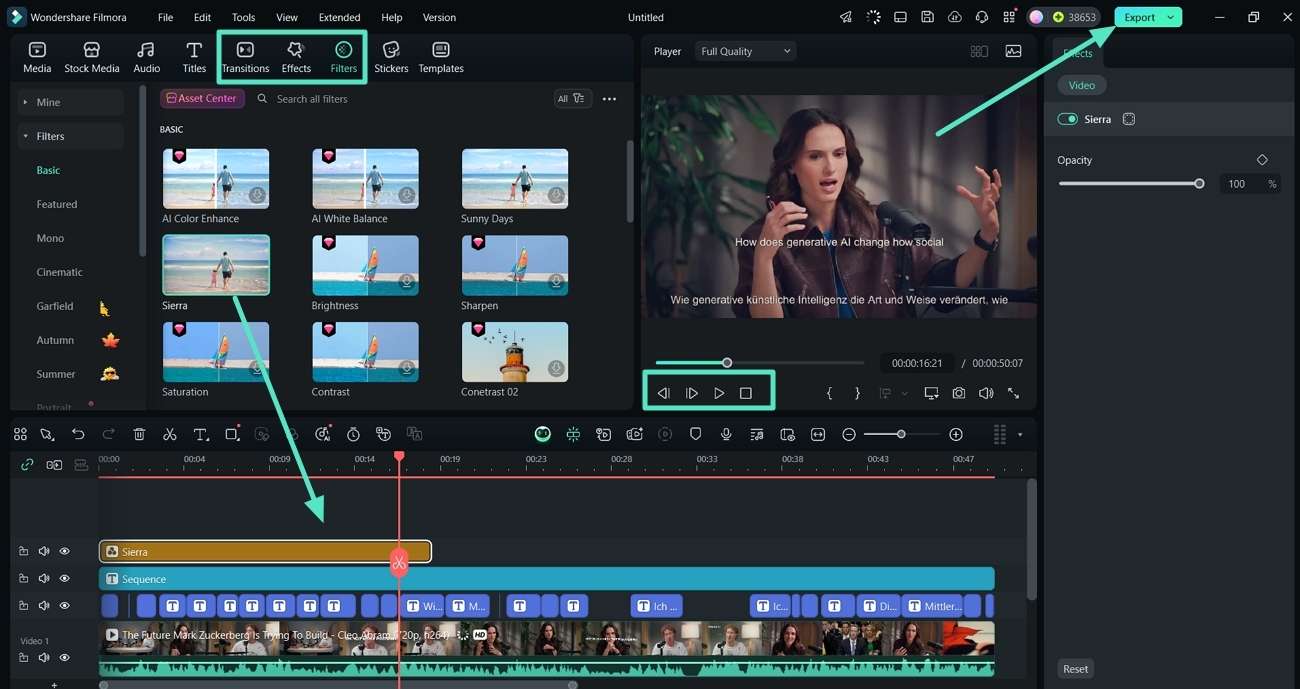Click the snapshot image view icon in player
The width and height of the screenshot is (1300, 689).
coord(1013,51)
